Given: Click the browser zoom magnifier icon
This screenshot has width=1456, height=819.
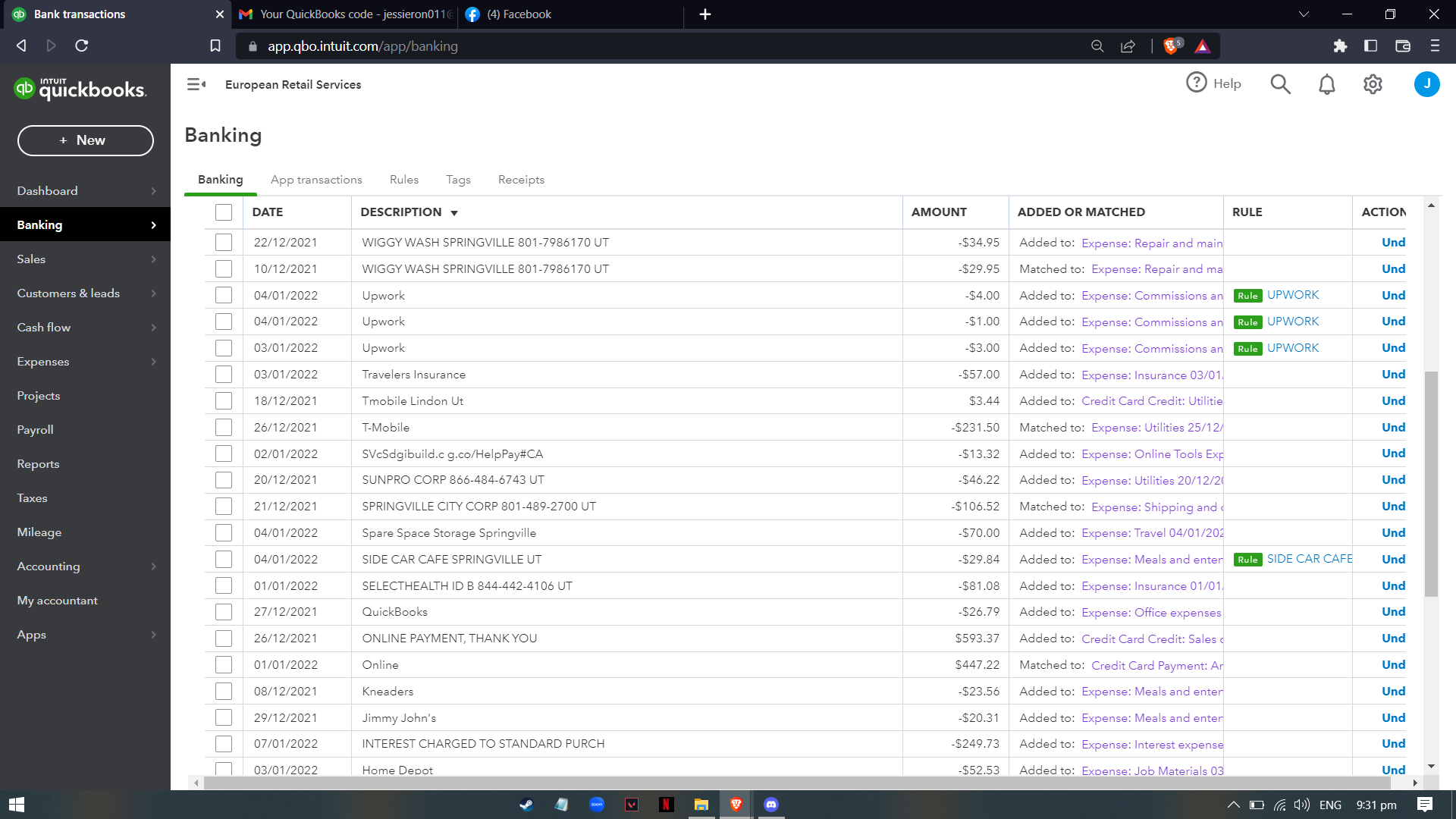Looking at the screenshot, I should 1097,46.
